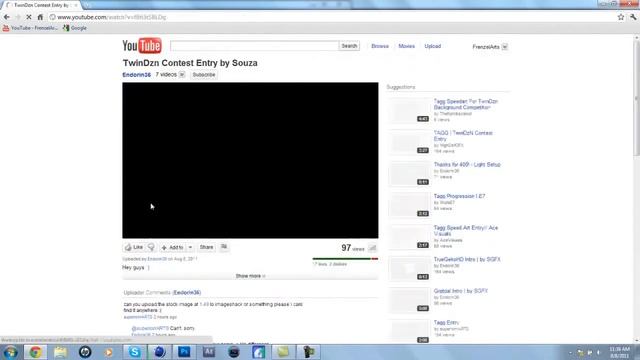Open the Add to dropdown arrow
This screenshot has height=360, width=640.
[x=190, y=247]
